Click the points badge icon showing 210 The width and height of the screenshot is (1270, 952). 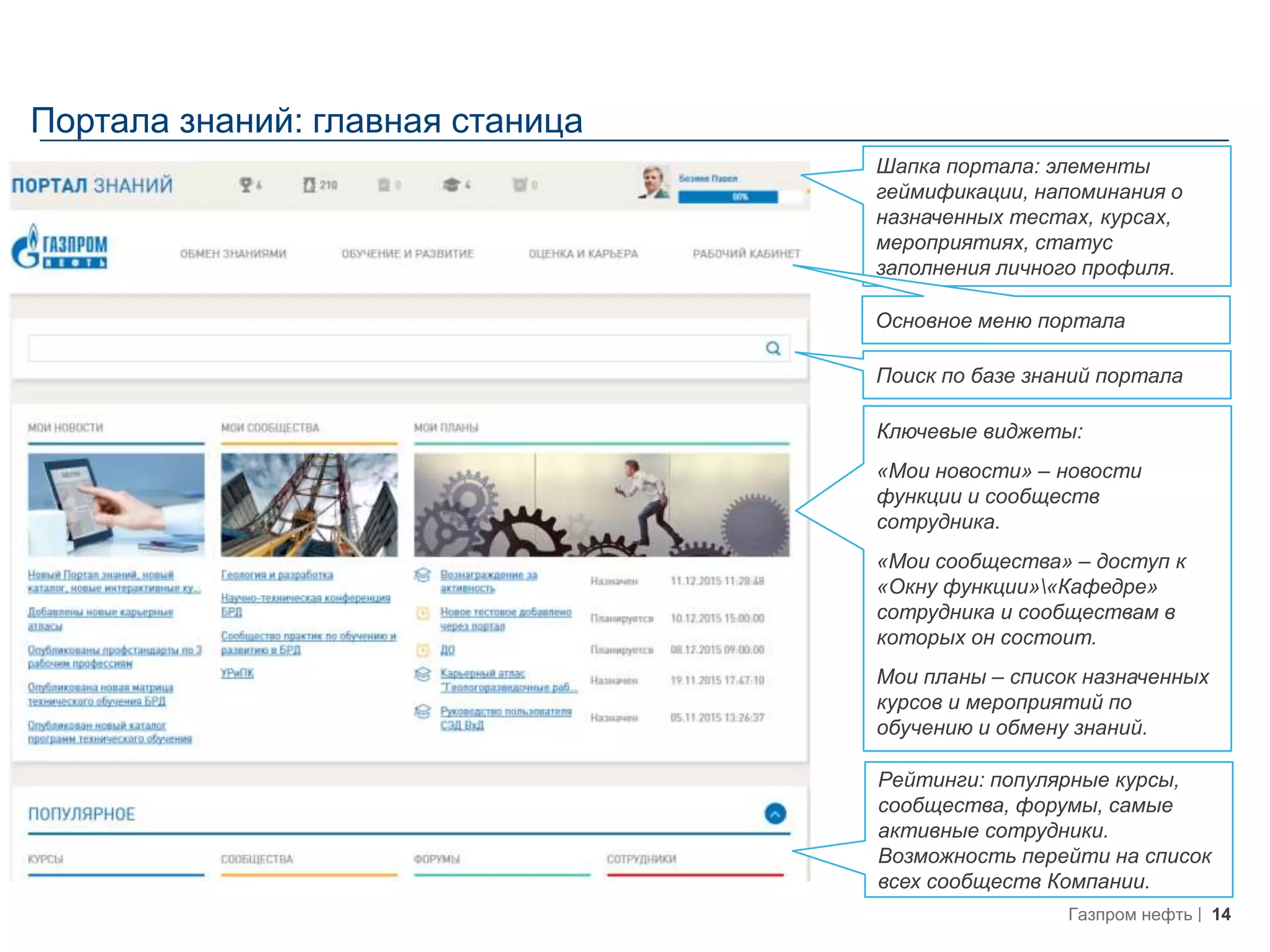[309, 184]
